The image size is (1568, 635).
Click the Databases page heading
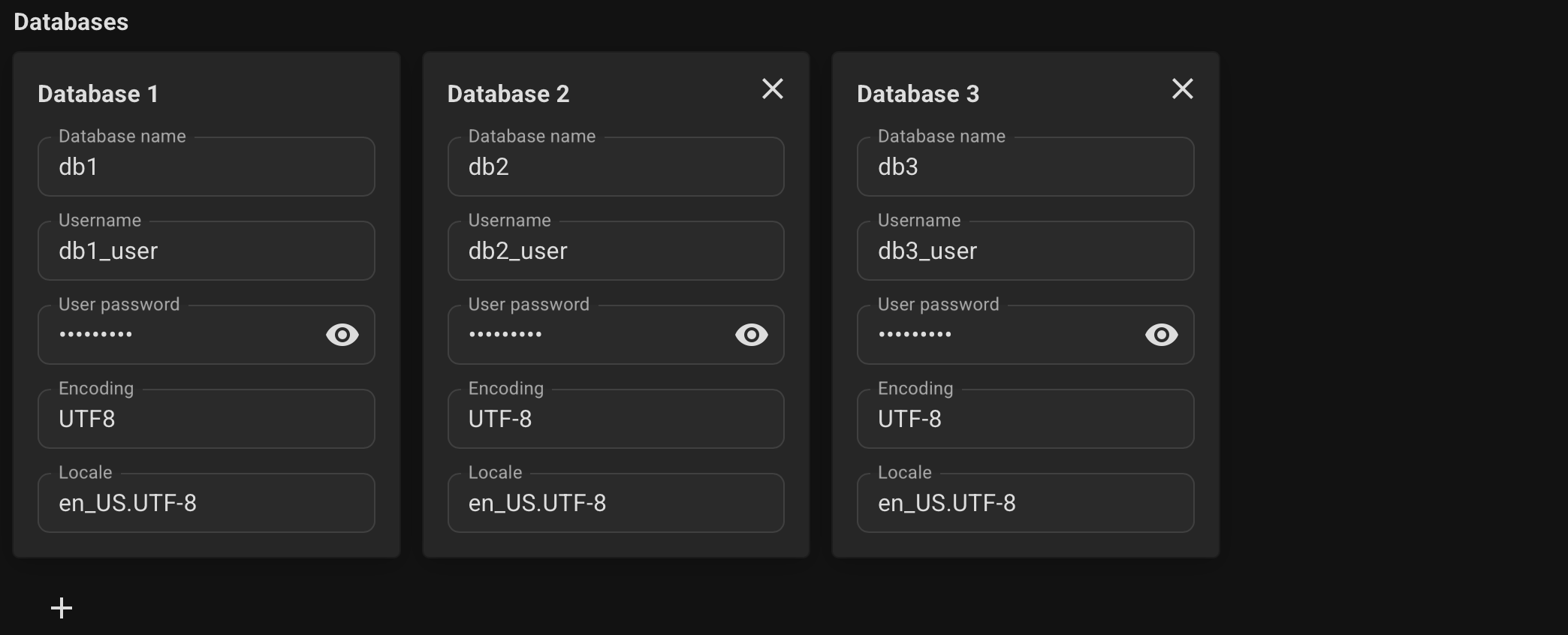coord(71,21)
